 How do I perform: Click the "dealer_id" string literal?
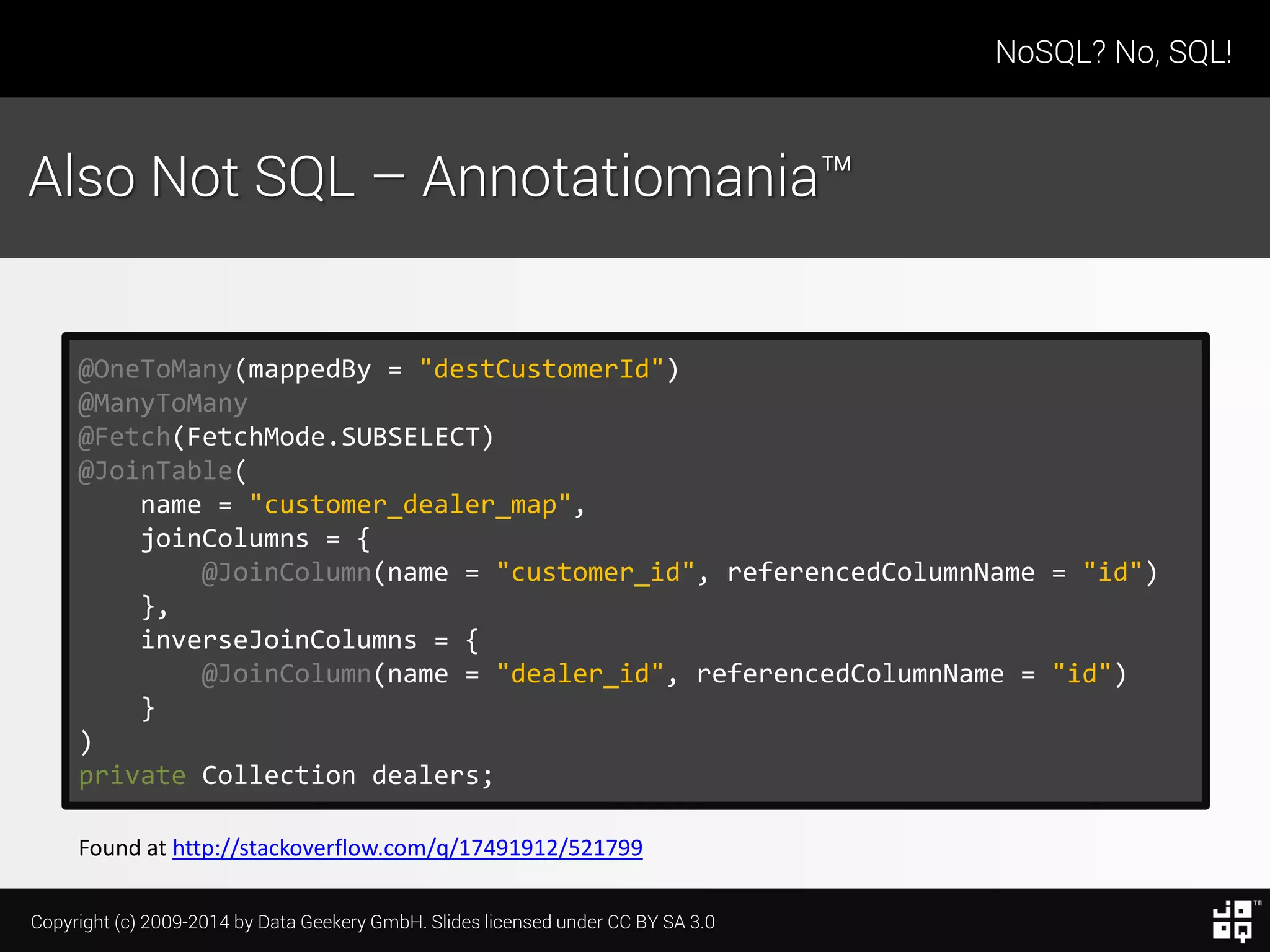(580, 674)
